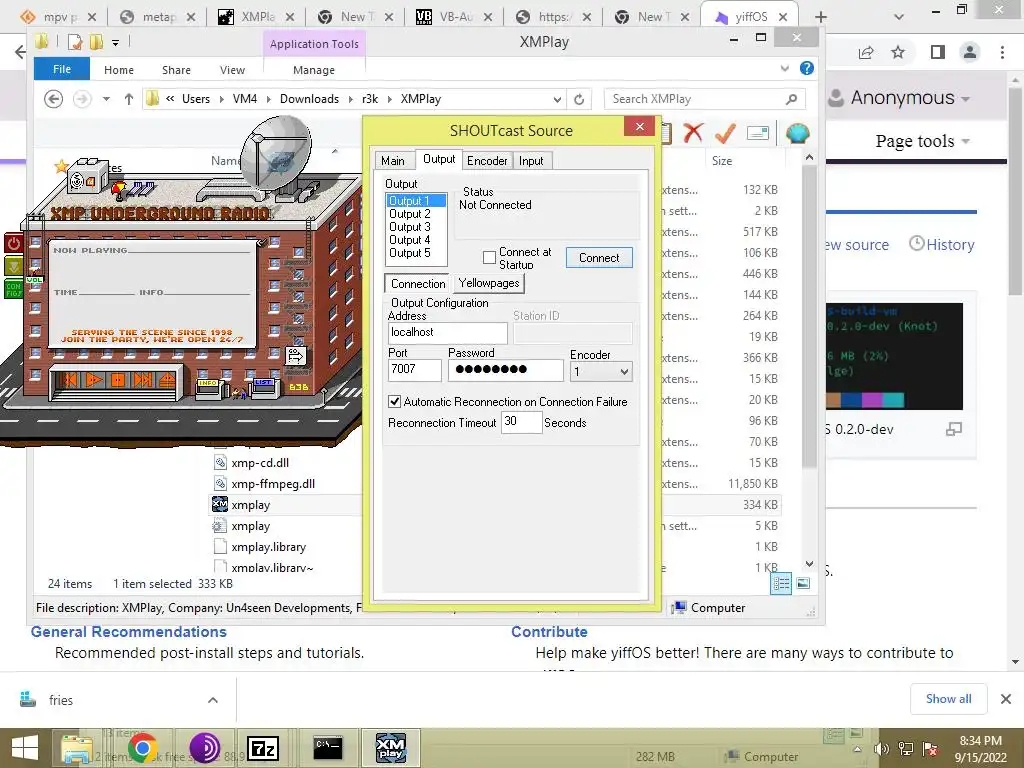Click the red X delete icon in Explorer ribbon
Viewport: 1024px width, 768px height.
point(693,133)
